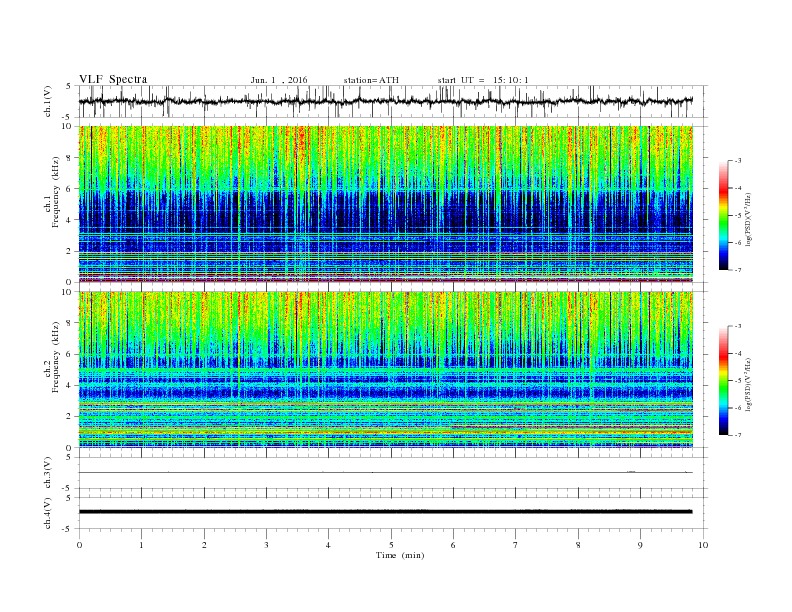Click time-axis tick label "5"
792x612 pixels.
click(x=391, y=545)
